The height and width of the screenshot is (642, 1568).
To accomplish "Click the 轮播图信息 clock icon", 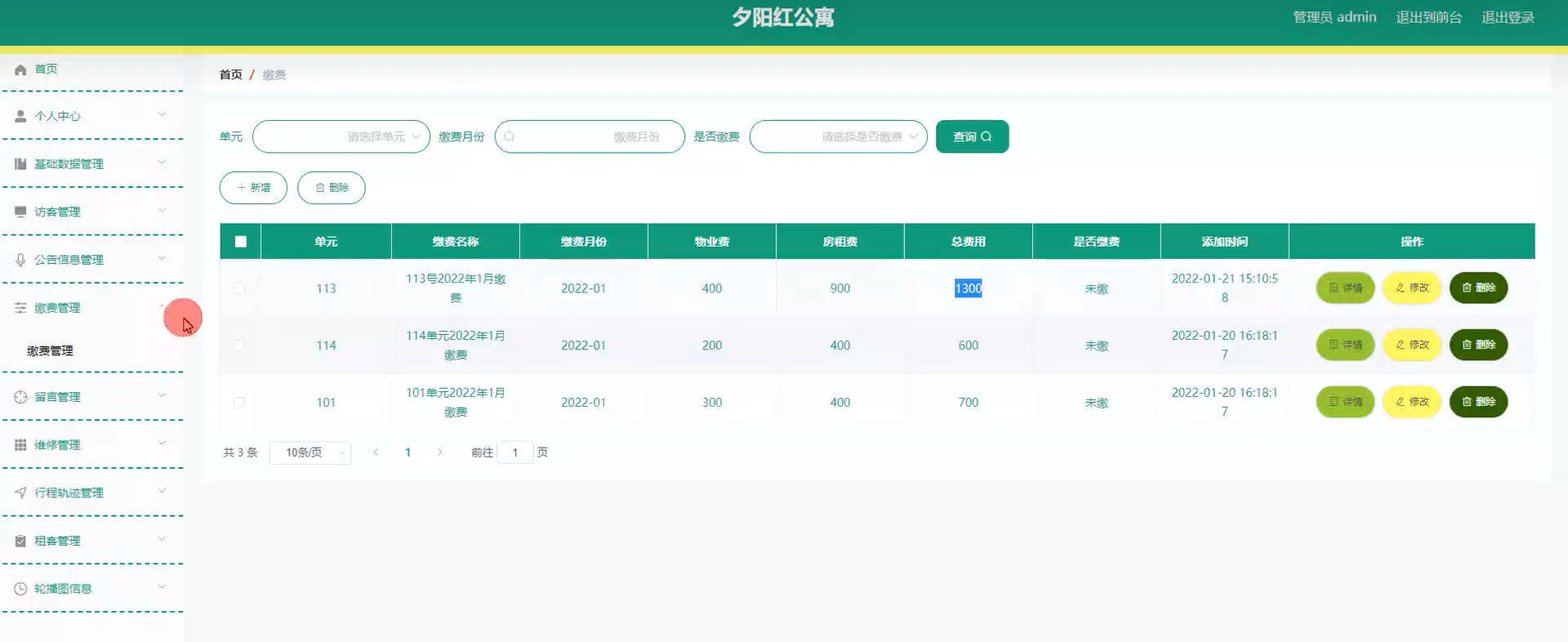I will coord(20,589).
